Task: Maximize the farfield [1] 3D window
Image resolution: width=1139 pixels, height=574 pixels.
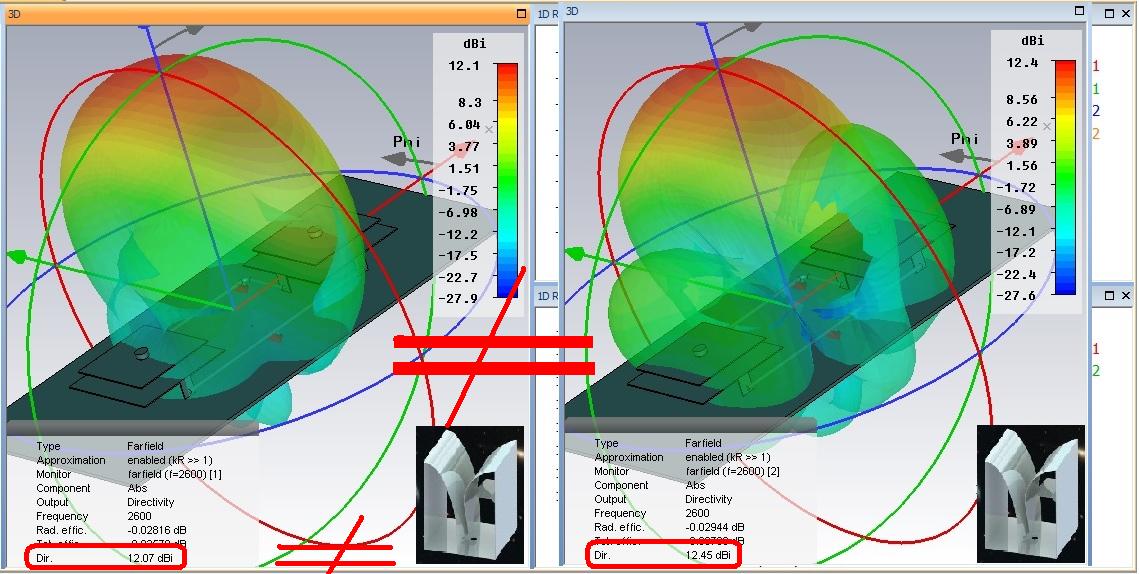Action: tap(521, 14)
